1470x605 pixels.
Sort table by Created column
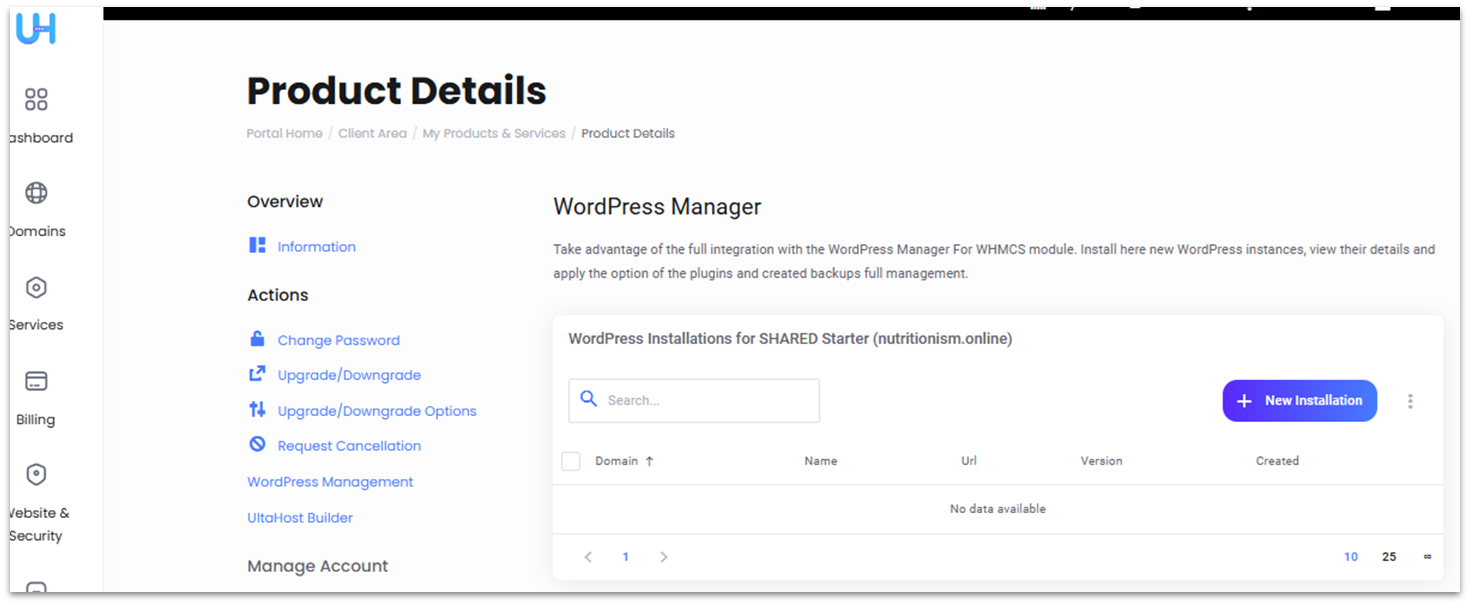[x=1277, y=461]
